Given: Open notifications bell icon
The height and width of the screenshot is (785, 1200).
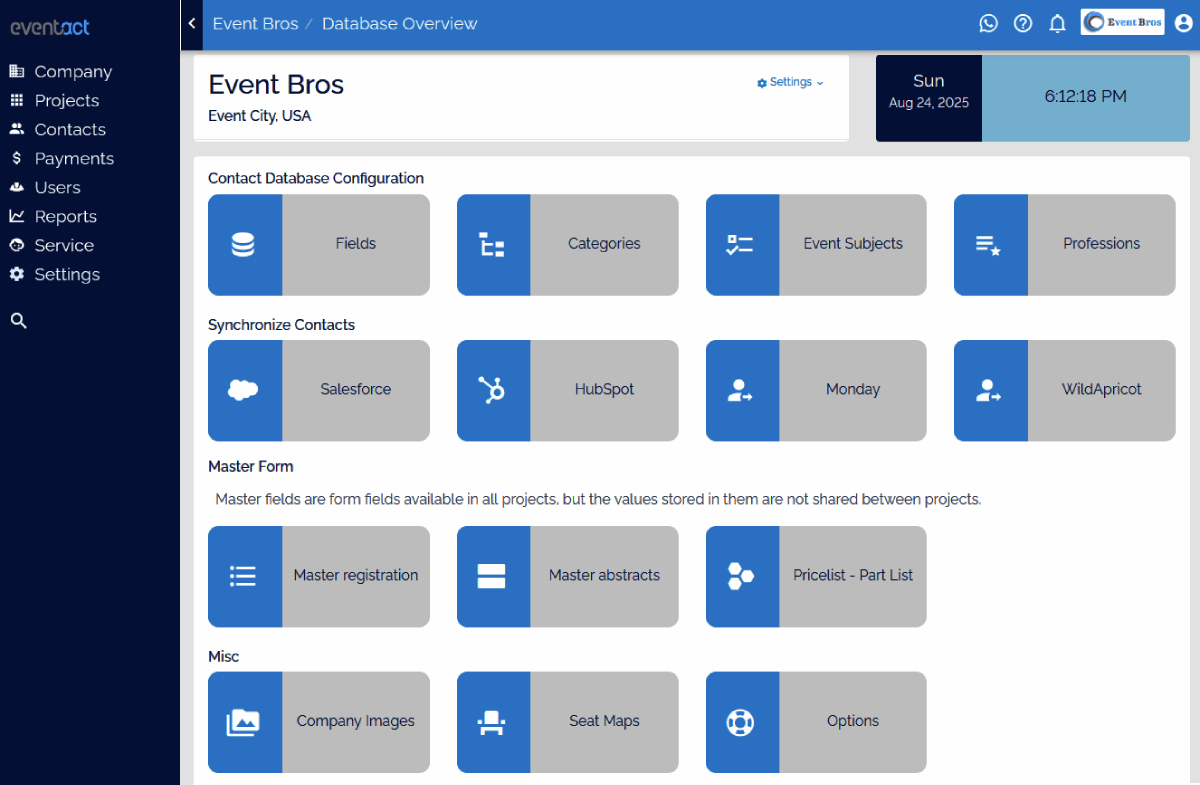Looking at the screenshot, I should click(1057, 23).
